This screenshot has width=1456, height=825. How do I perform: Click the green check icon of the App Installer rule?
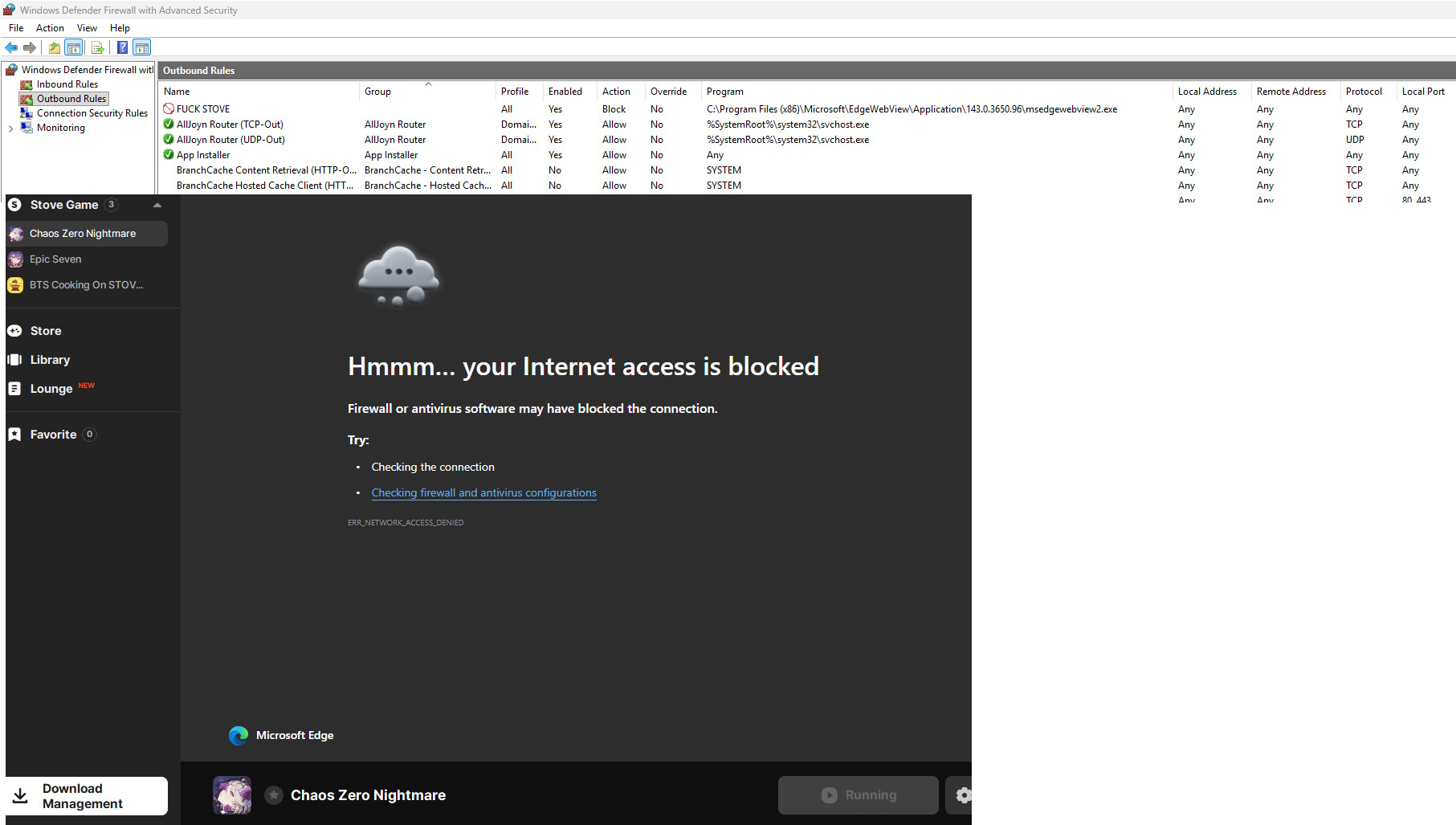tap(169, 154)
